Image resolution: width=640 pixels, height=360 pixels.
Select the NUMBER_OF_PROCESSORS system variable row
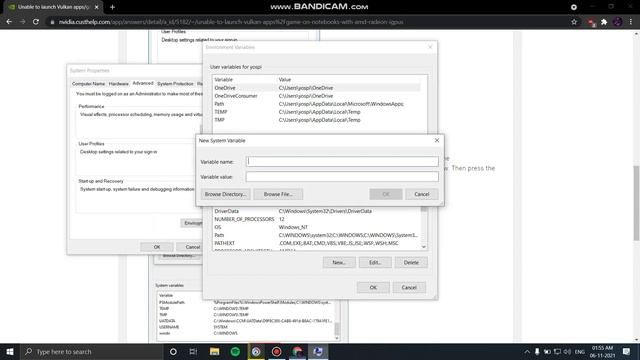tap(316, 219)
